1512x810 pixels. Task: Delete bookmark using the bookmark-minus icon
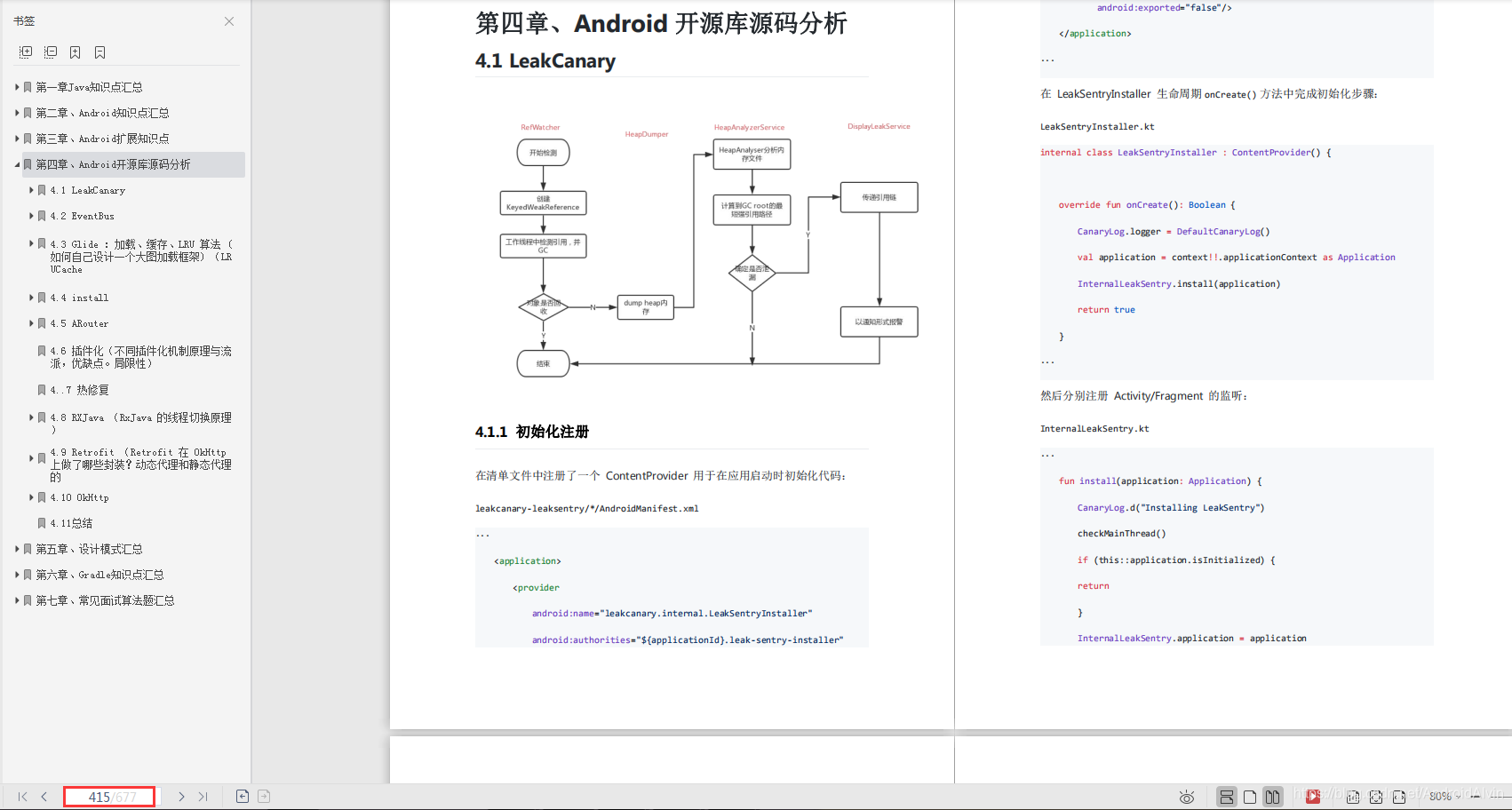100,52
